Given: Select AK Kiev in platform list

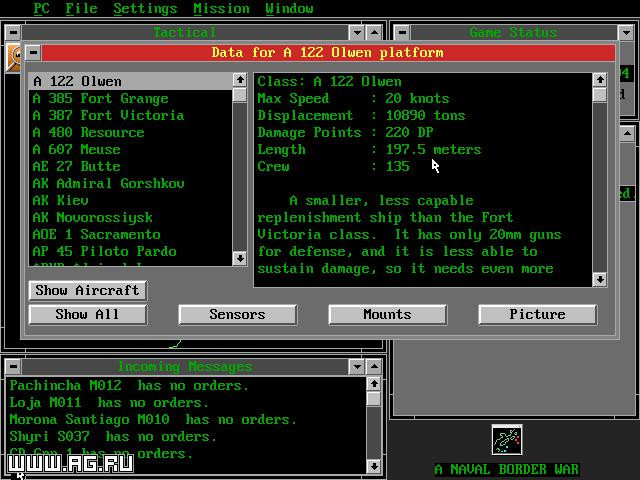Looking at the screenshot, I should pos(131,200).
